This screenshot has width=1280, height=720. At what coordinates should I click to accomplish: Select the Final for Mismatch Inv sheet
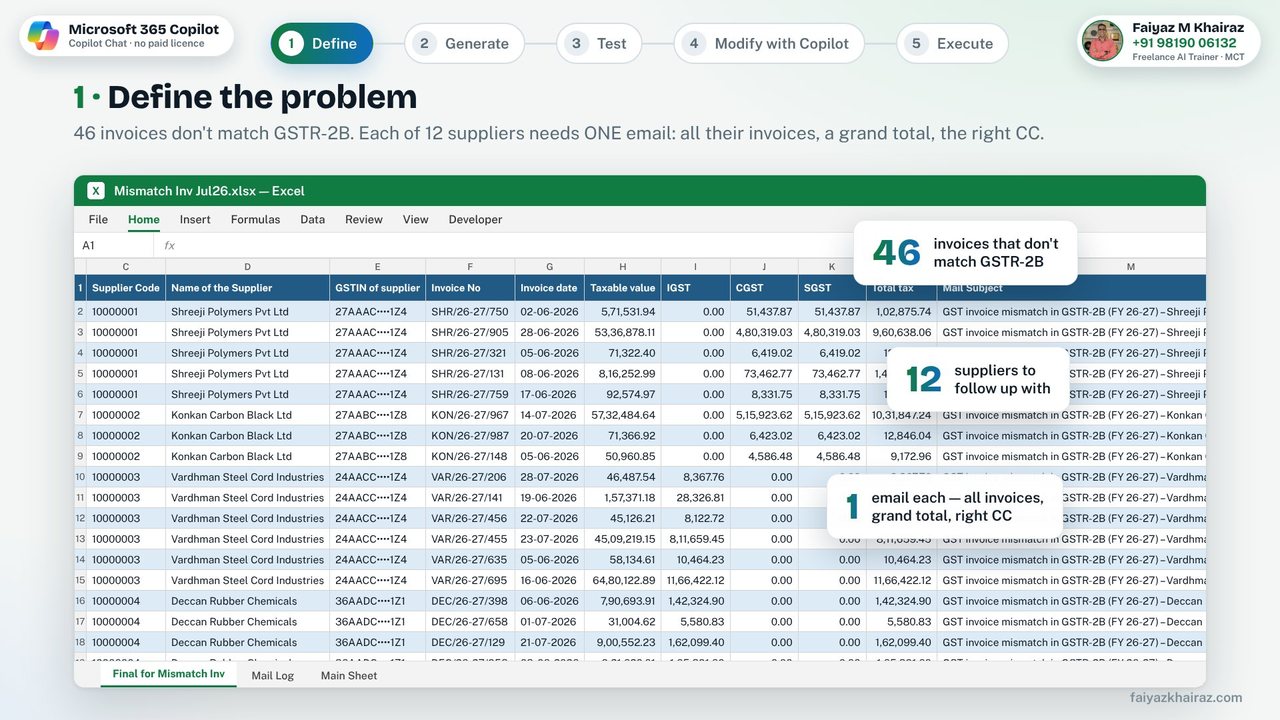click(168, 674)
